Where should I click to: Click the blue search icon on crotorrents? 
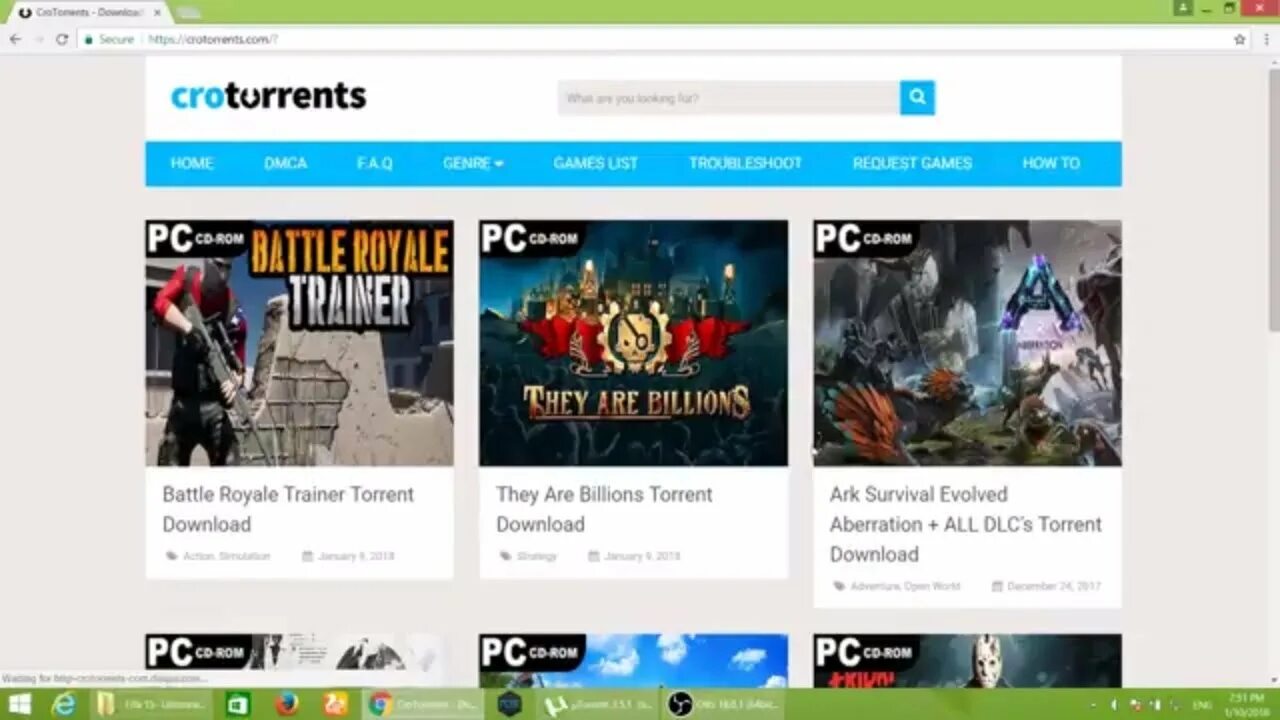(x=916, y=97)
